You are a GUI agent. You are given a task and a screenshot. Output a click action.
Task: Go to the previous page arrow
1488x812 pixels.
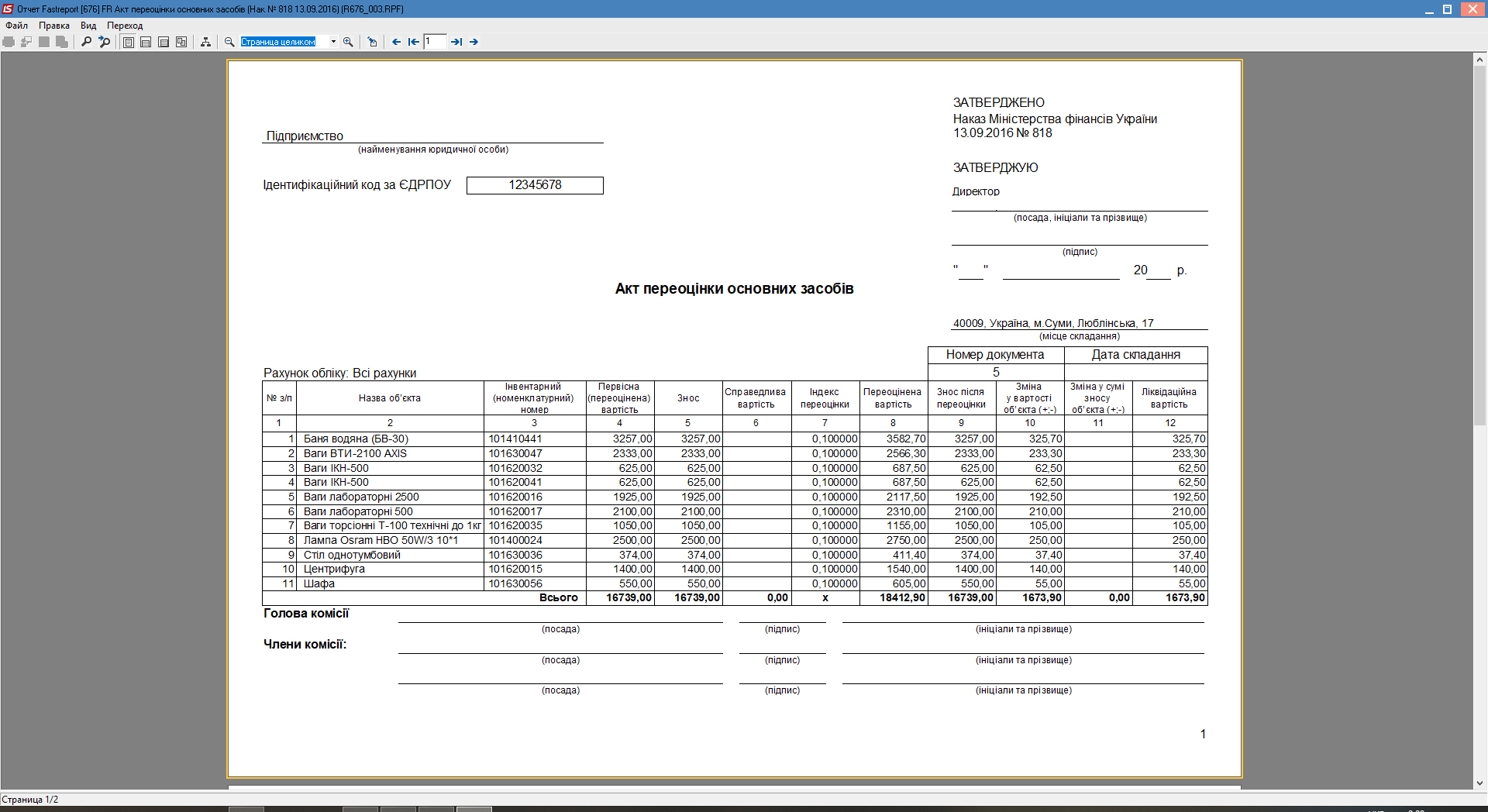click(396, 42)
